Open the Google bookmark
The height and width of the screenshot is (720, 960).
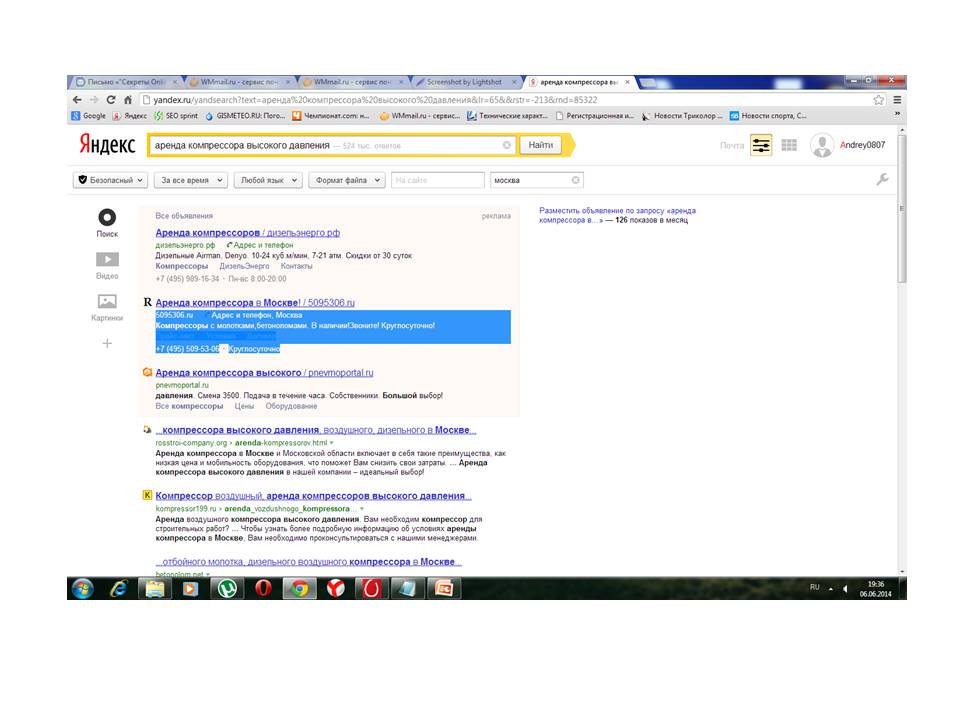[x=89, y=116]
